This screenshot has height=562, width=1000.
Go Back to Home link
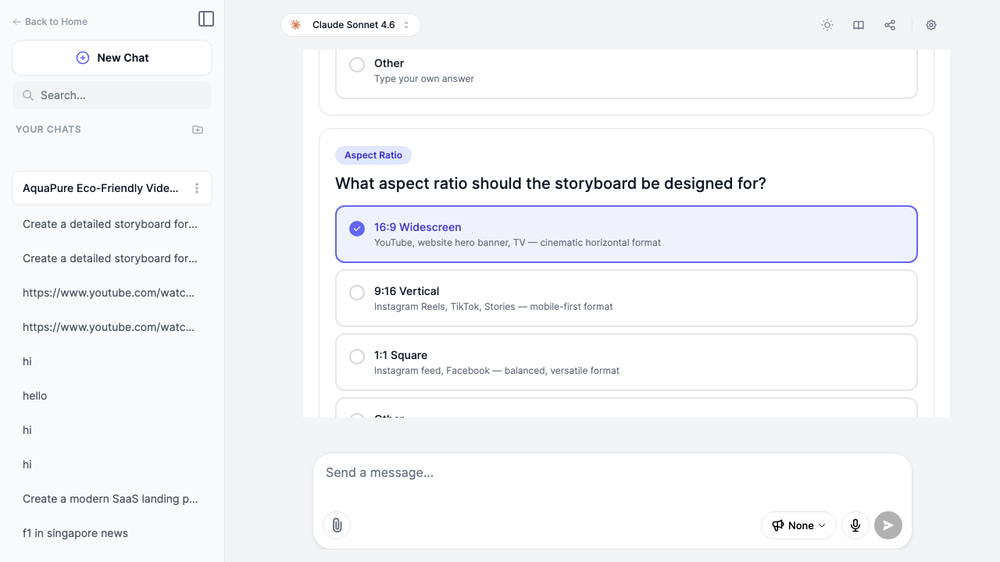coord(50,21)
